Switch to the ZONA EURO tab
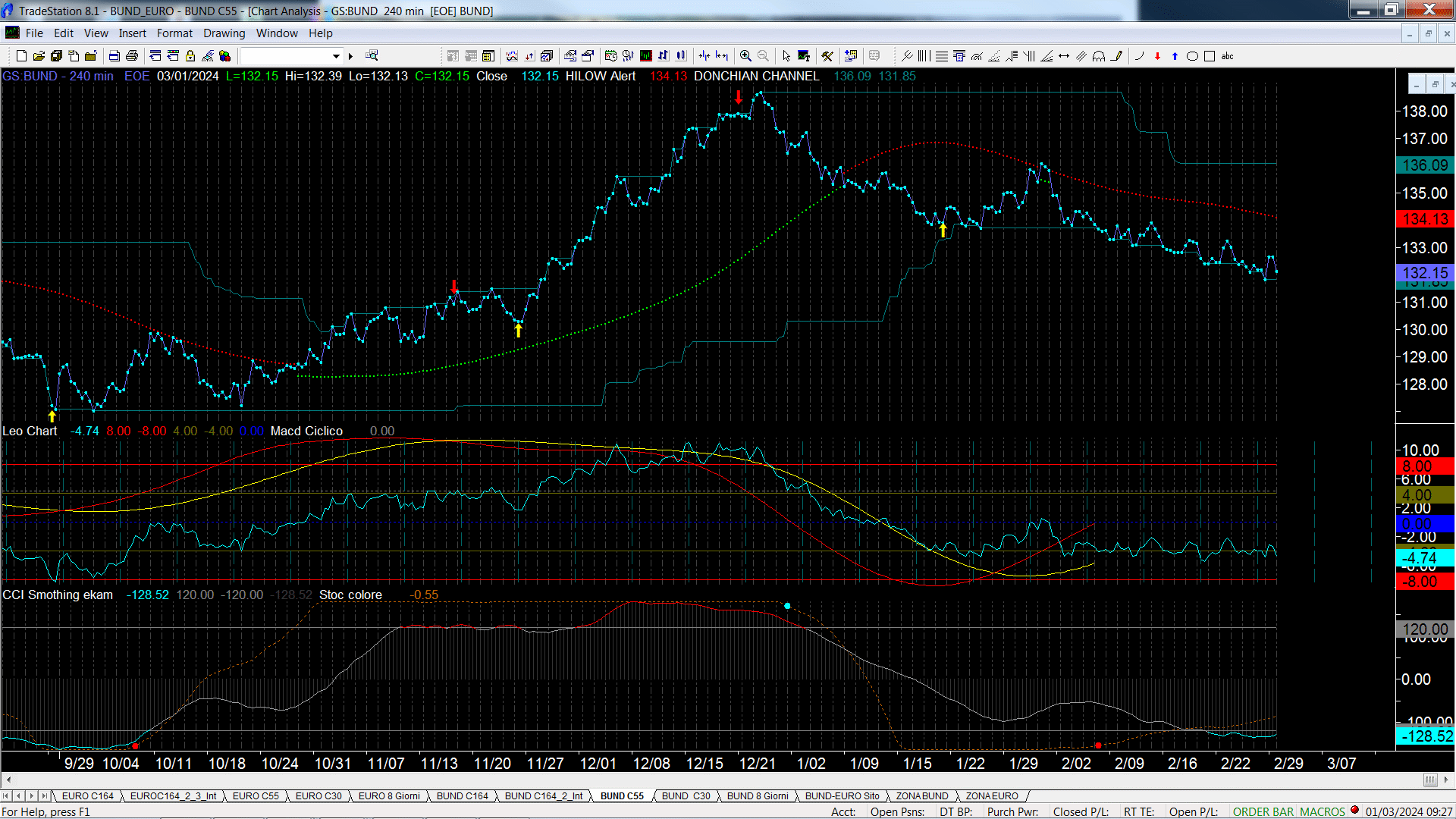The height and width of the screenshot is (819, 1456). pos(992,796)
